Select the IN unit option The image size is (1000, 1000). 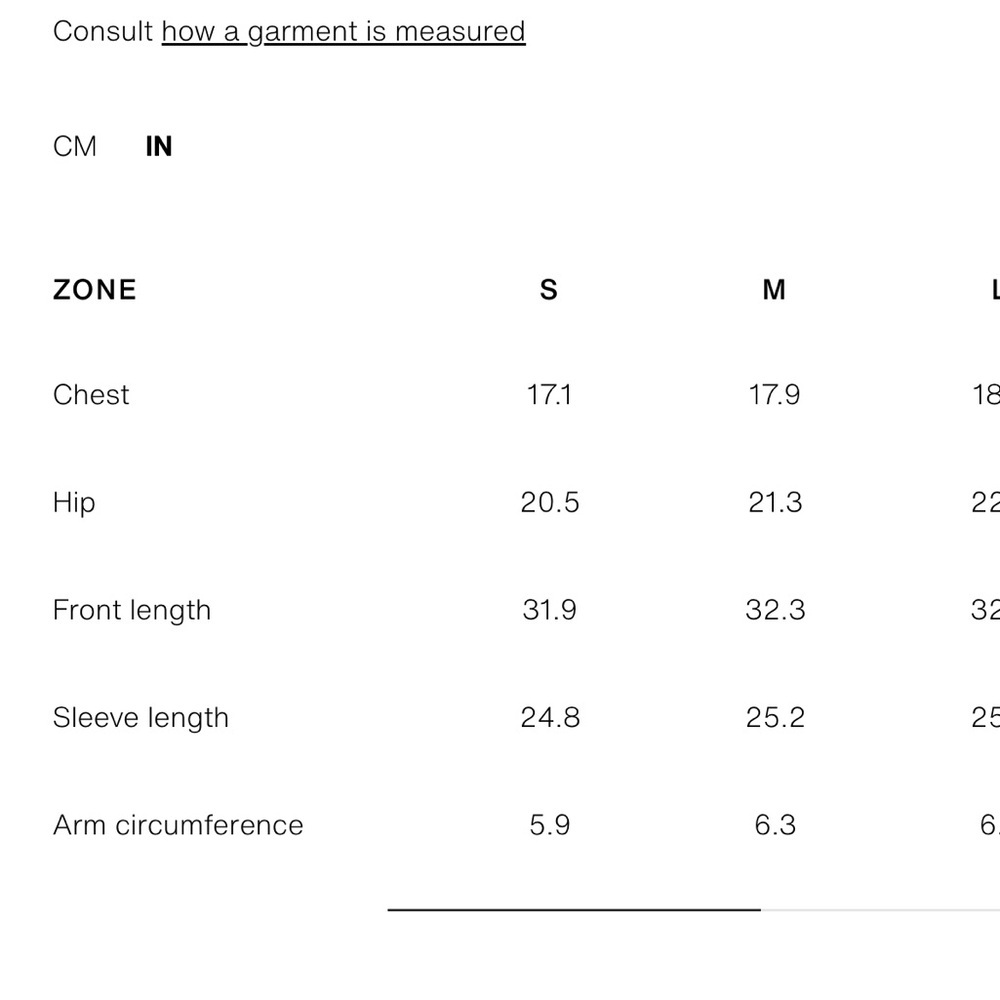pyautogui.click(x=159, y=147)
